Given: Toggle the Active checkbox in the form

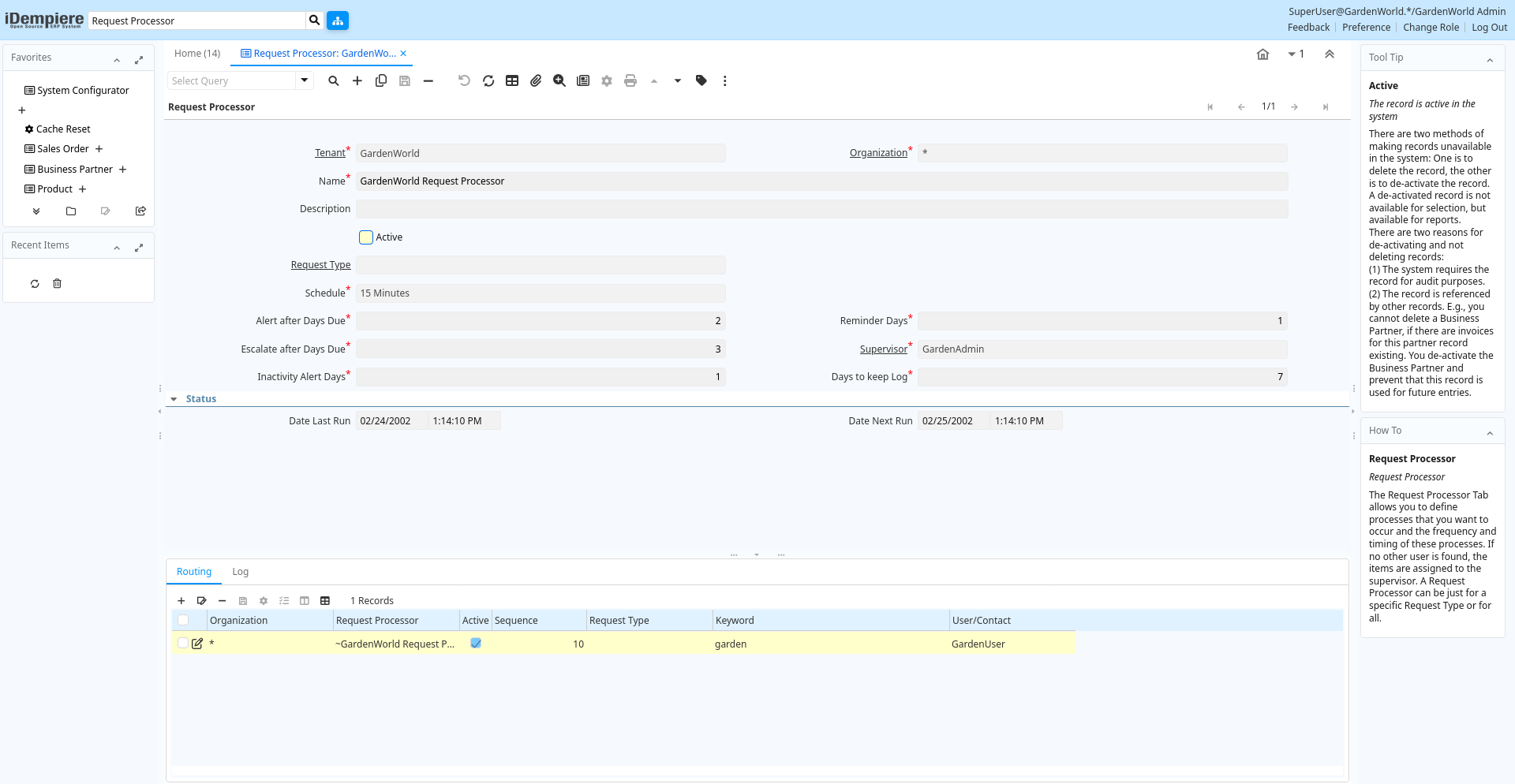Looking at the screenshot, I should click(366, 237).
